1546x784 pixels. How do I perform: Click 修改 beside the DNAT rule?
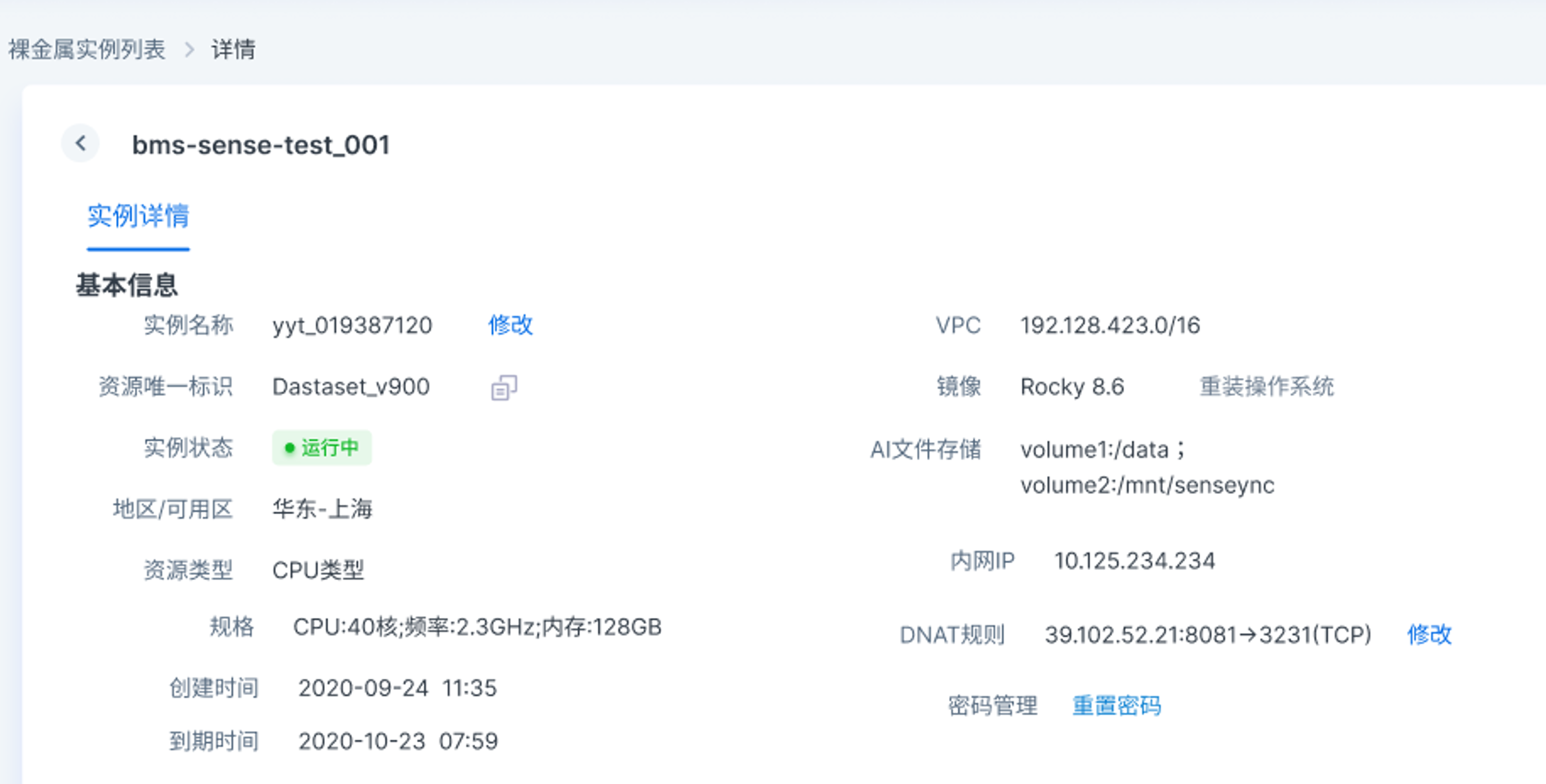point(1429,635)
